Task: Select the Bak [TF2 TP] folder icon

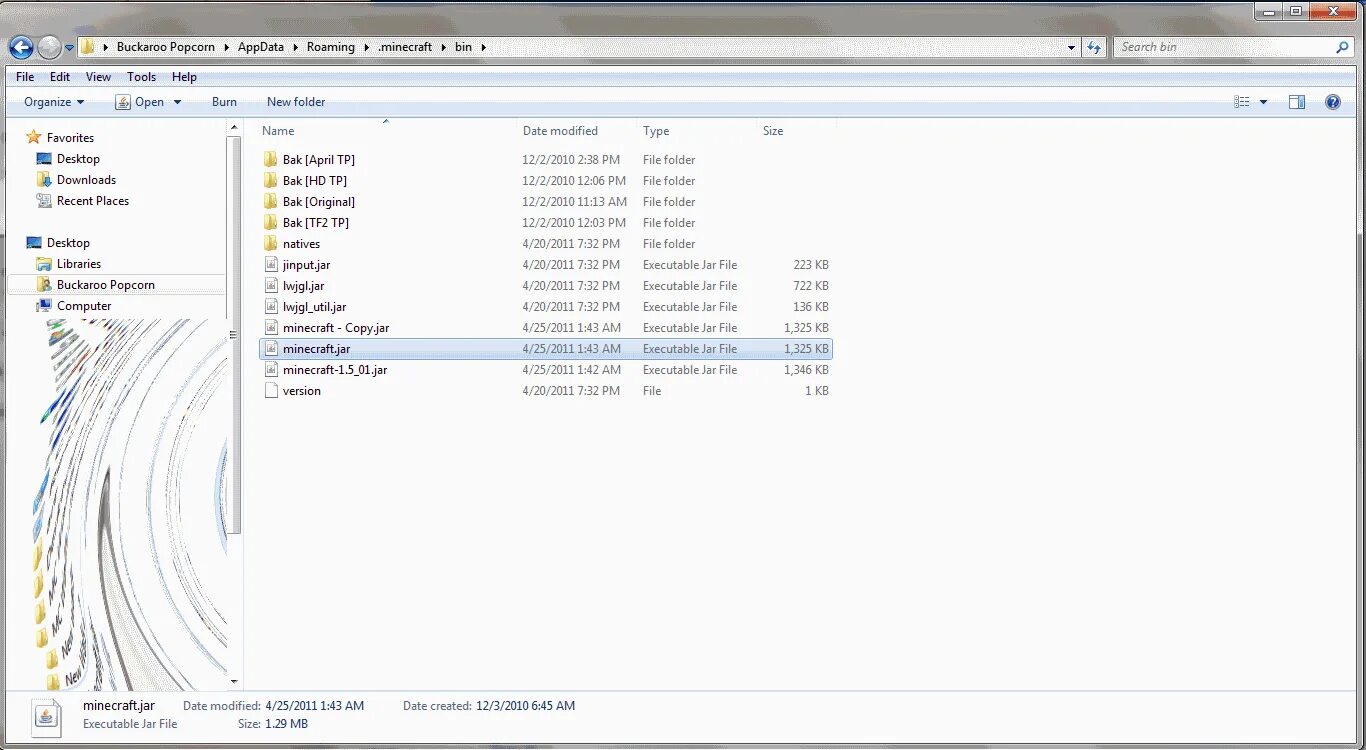Action: pyautogui.click(x=270, y=223)
